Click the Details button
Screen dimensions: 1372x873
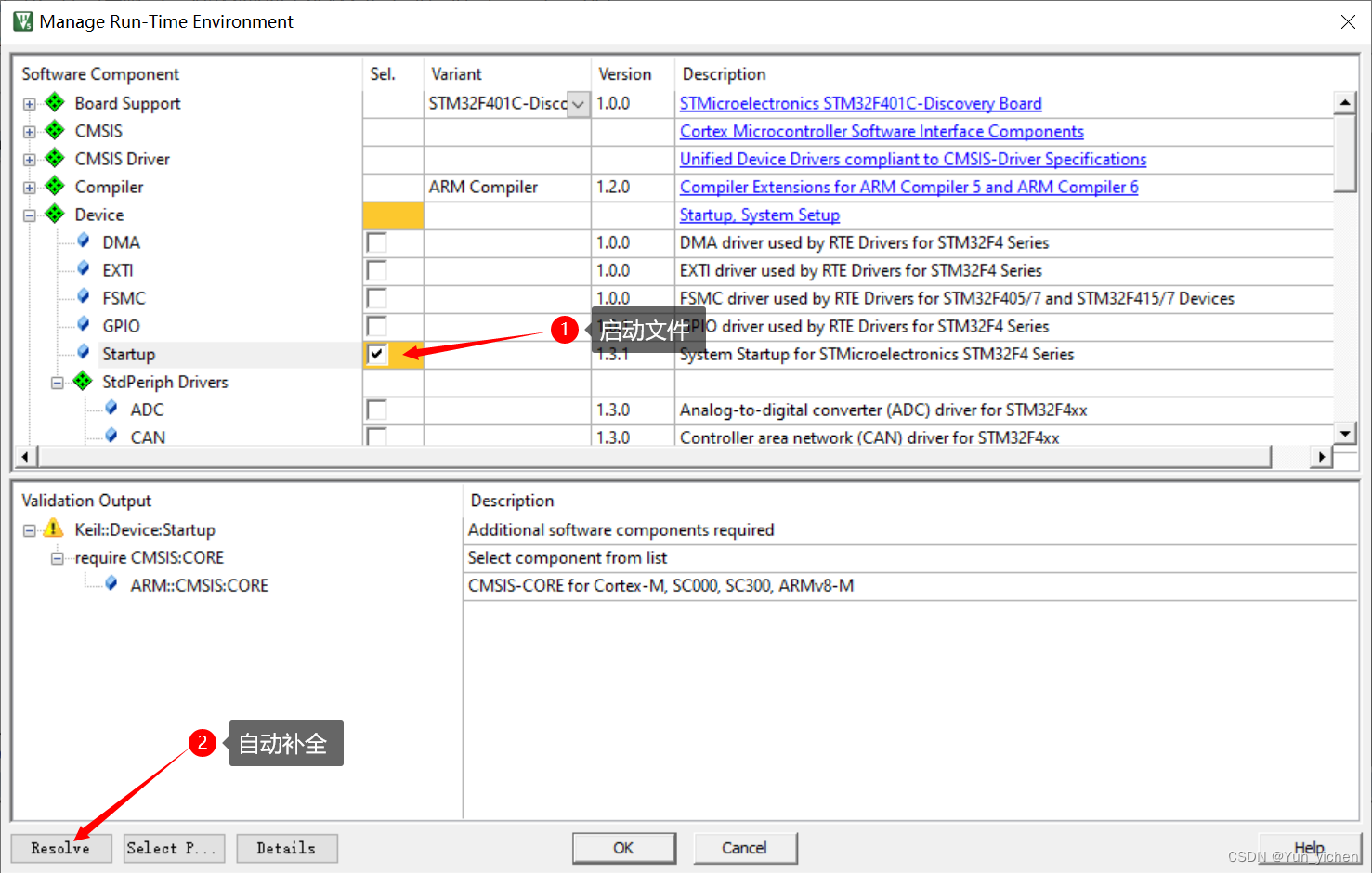[x=286, y=848]
